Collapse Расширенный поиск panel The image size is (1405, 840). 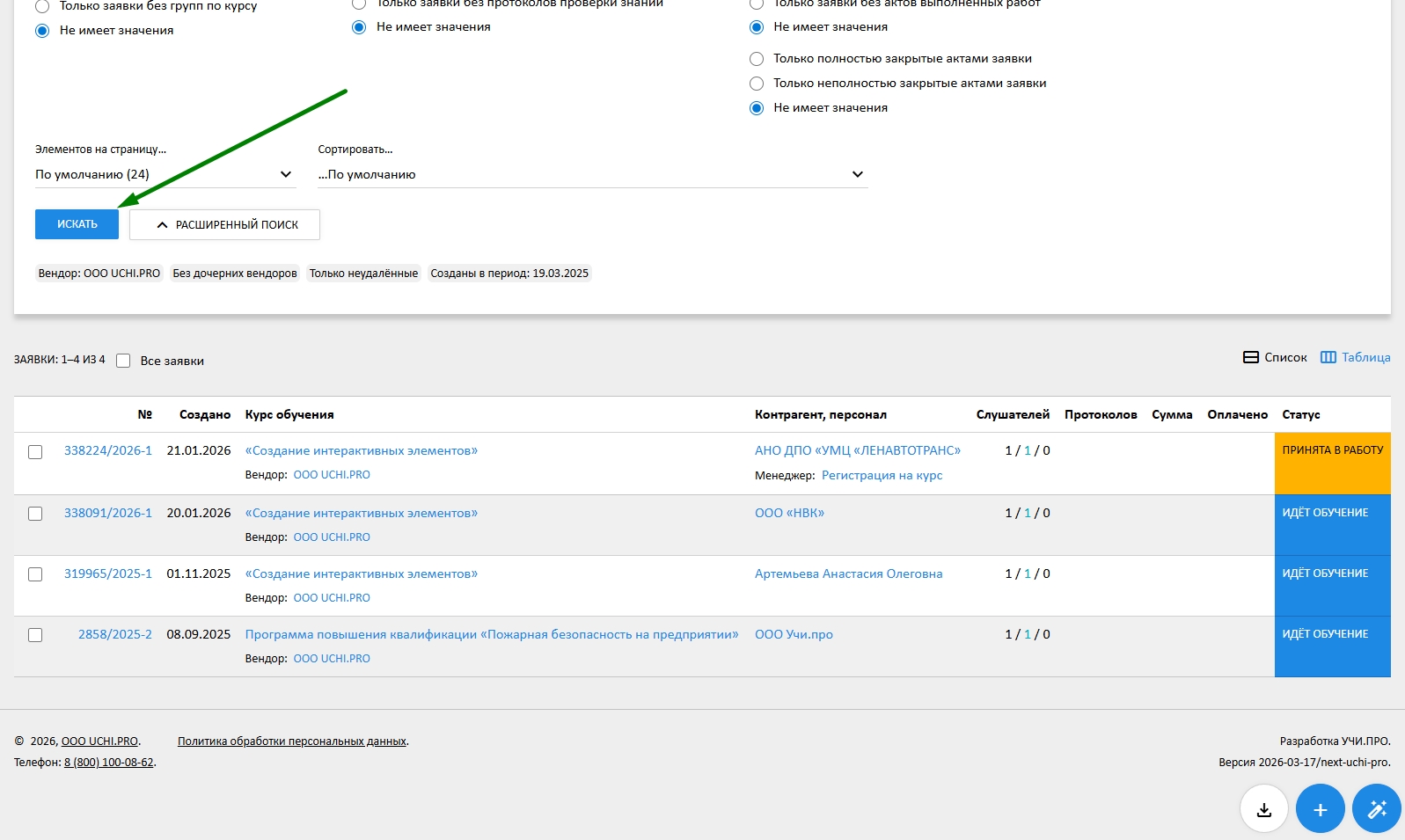pos(224,225)
